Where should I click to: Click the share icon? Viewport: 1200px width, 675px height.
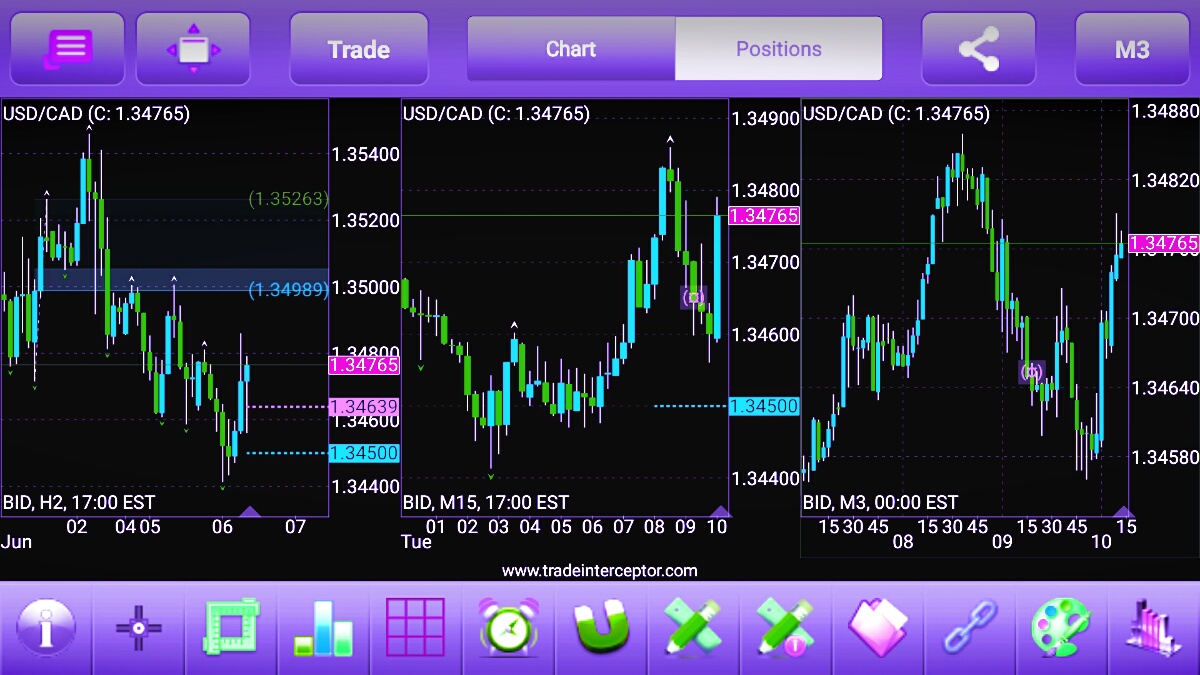pyautogui.click(x=978, y=49)
